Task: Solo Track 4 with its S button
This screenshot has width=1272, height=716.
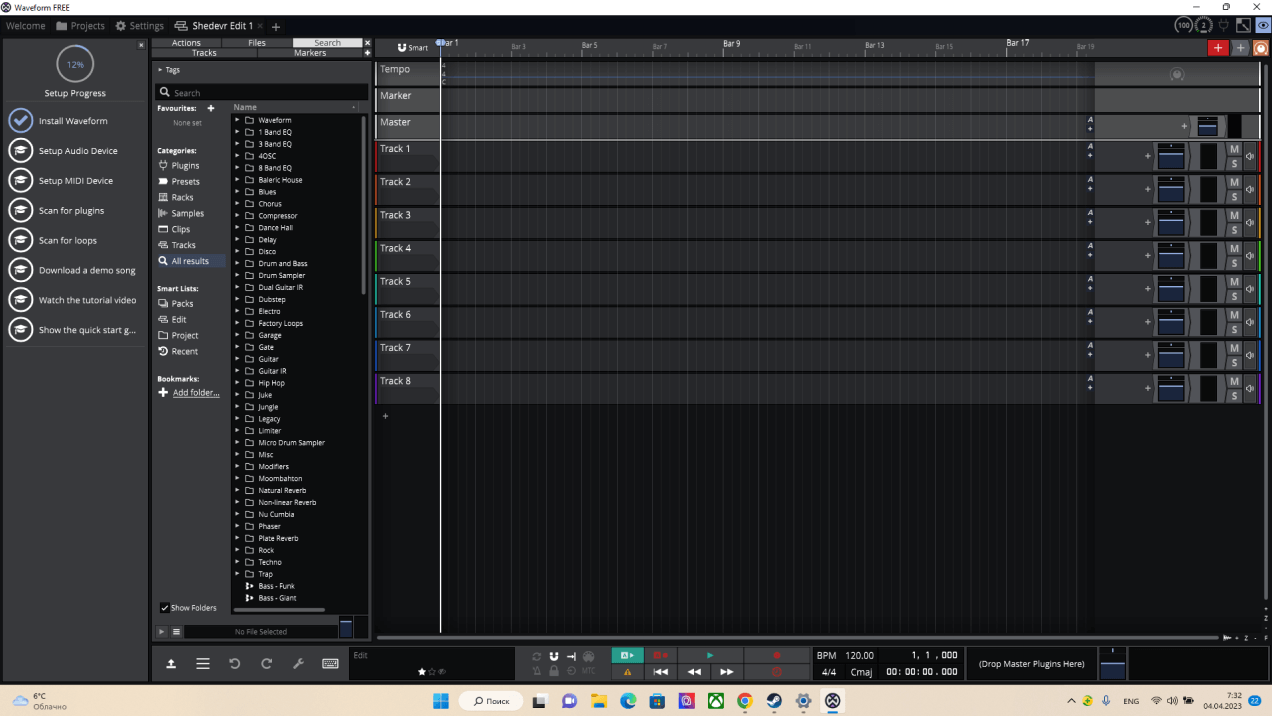Action: coord(1234,264)
